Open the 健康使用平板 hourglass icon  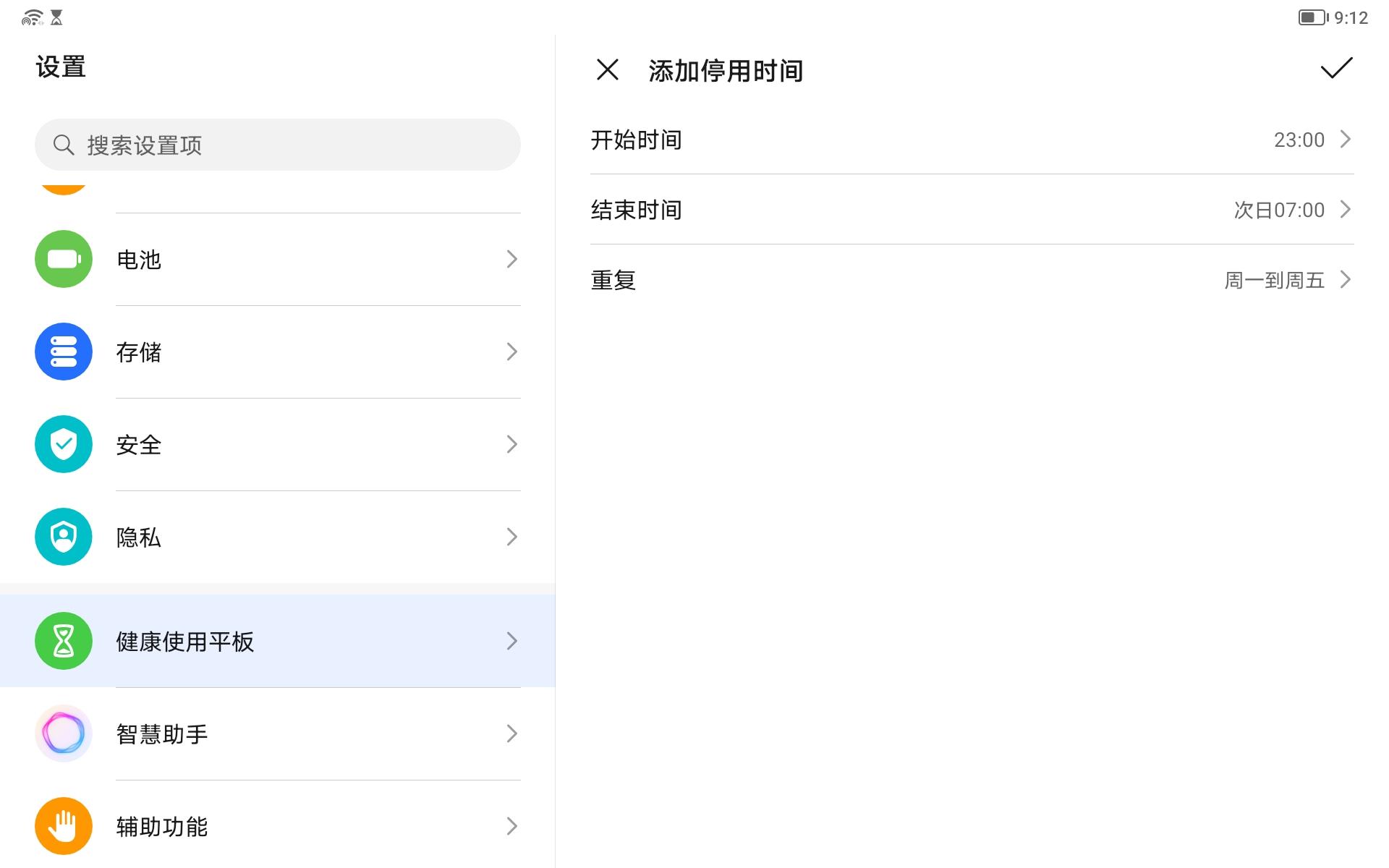pos(63,640)
